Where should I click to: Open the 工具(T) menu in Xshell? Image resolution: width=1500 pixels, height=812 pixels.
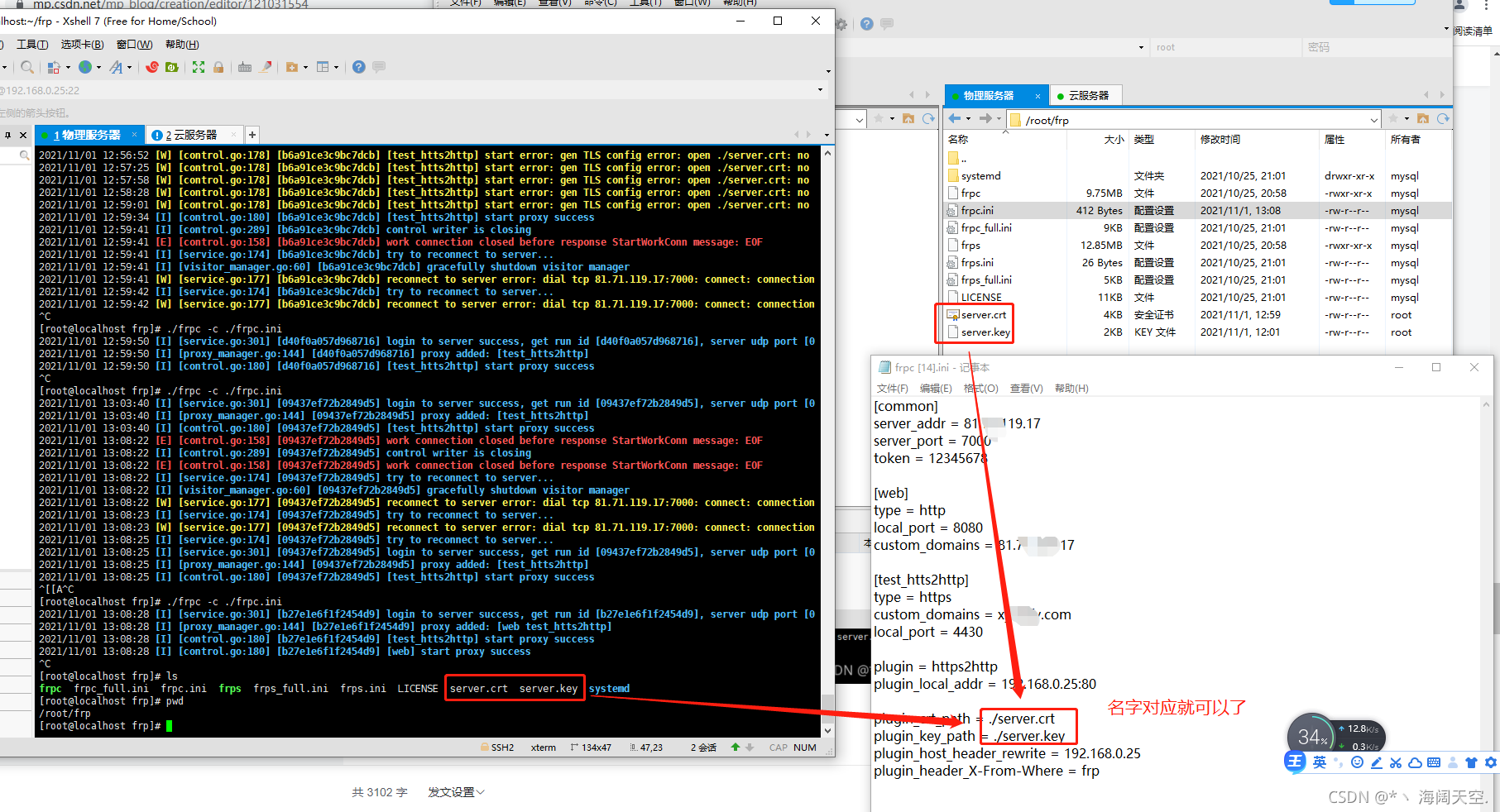[32, 45]
